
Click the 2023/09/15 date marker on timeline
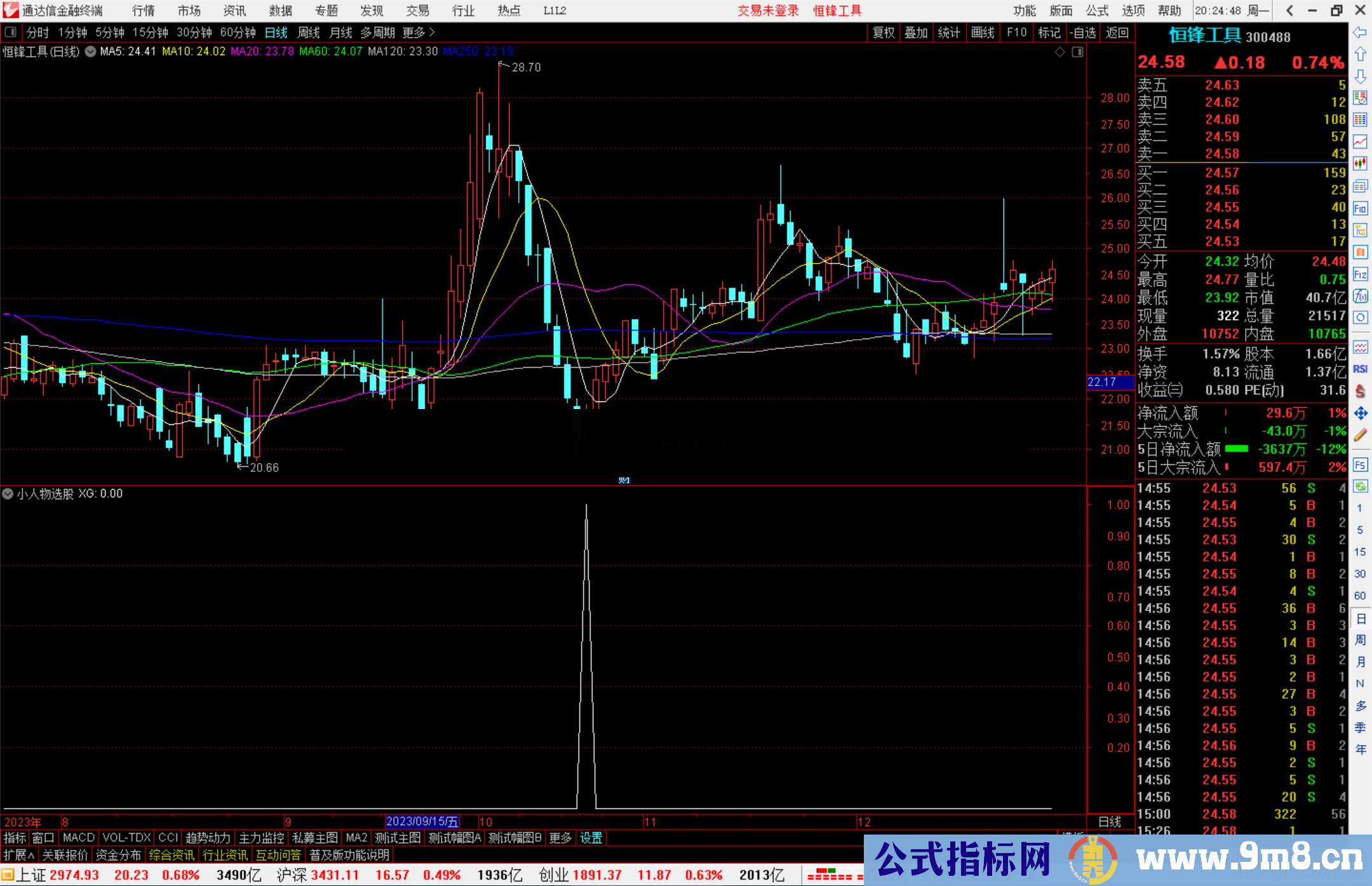point(422,822)
